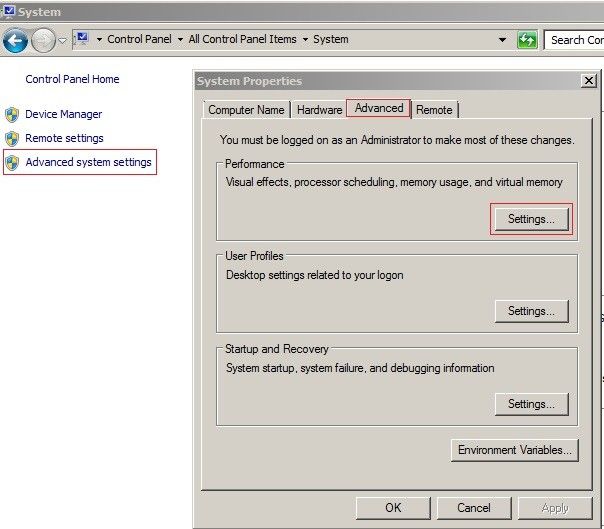Viewport: 604px width, 529px height.
Task: Open User Profiles Settings button
Action: coord(531,311)
